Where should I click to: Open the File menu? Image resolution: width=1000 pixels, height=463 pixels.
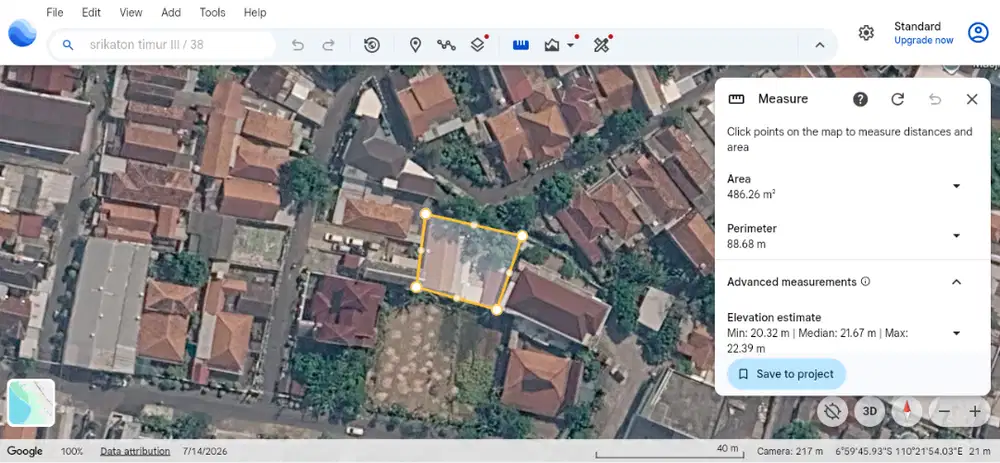55,13
